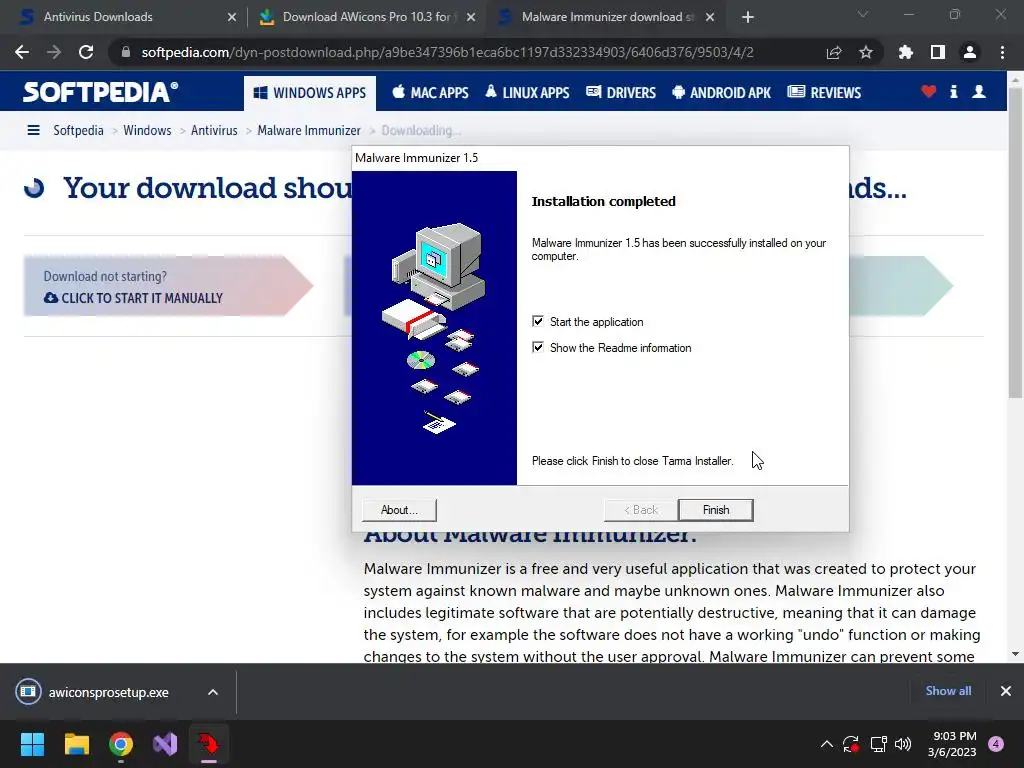Expand the awiconsprosetup.exe download options chevron
Screen dimensions: 1024x768
tap(213, 692)
